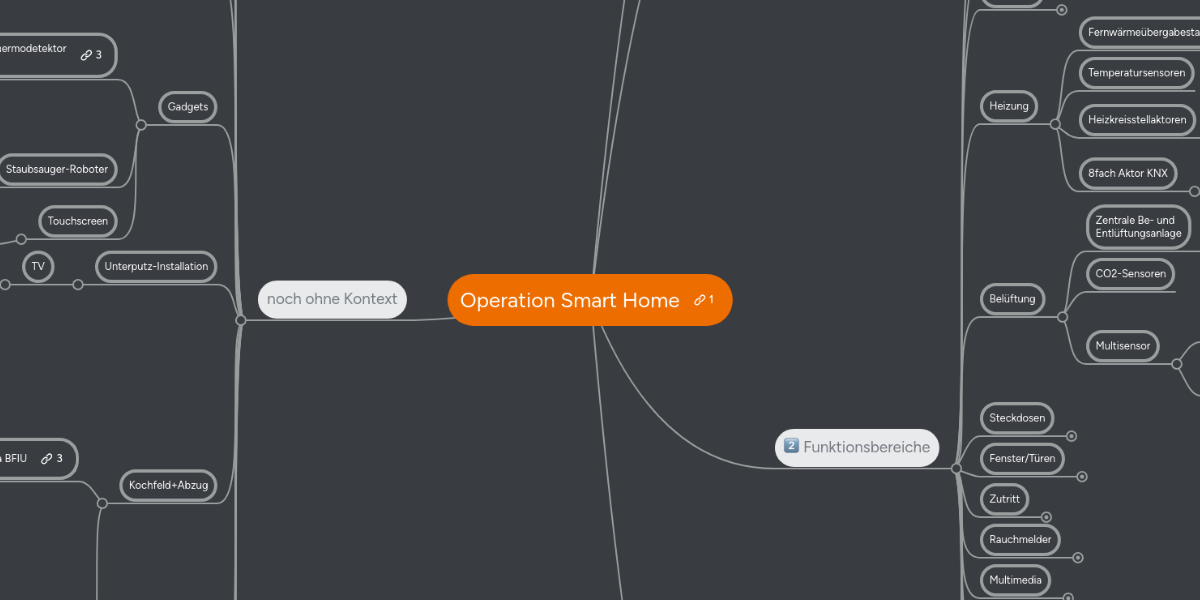Select the TV node
The height and width of the screenshot is (600, 1200).
pyautogui.click(x=38, y=267)
